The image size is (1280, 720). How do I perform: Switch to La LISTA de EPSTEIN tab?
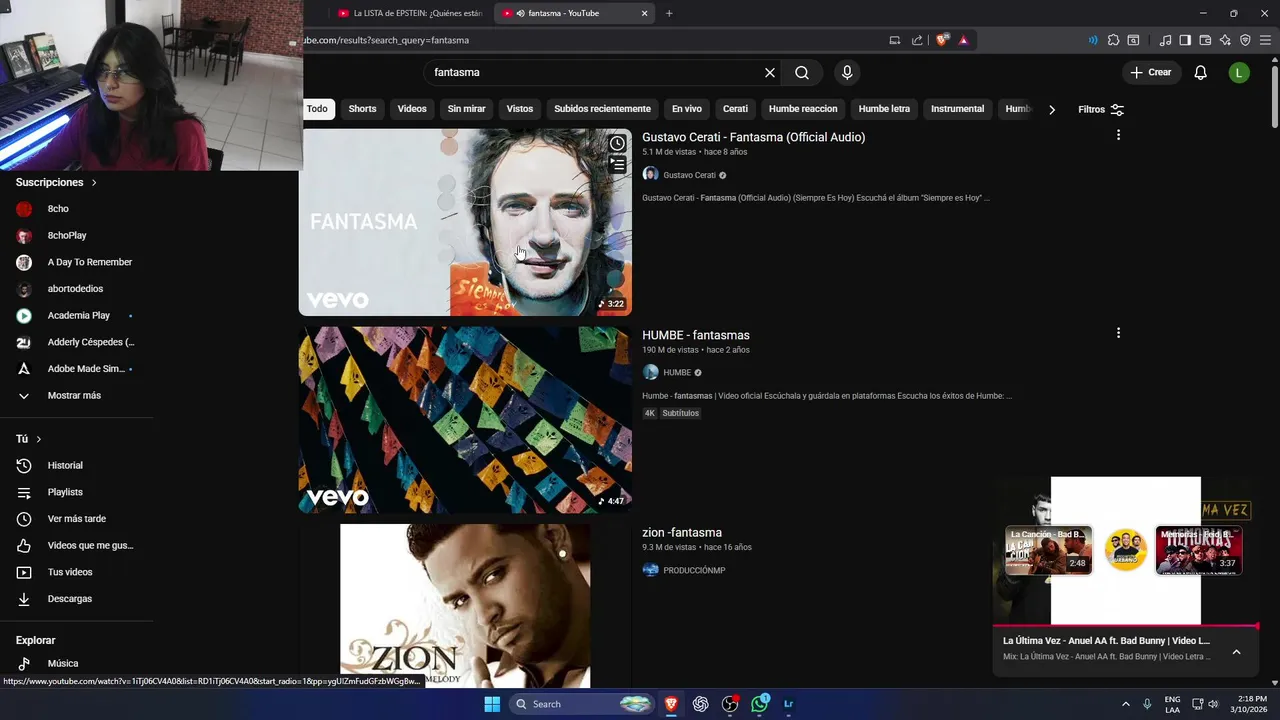(410, 13)
